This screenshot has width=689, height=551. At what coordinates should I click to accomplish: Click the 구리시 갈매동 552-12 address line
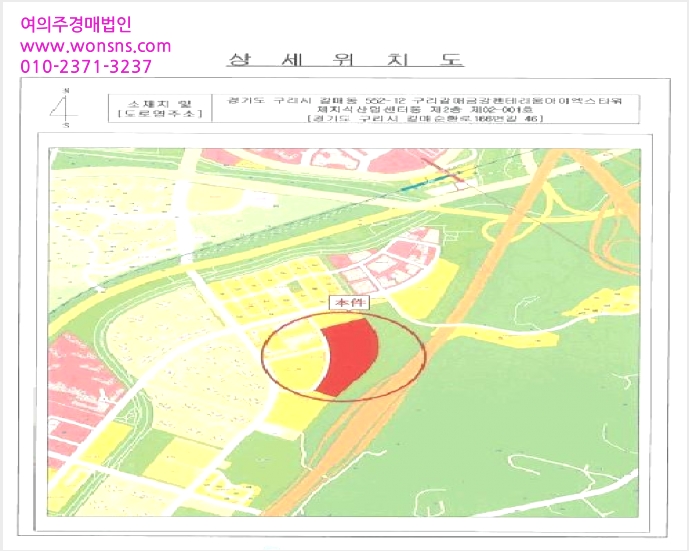[x=425, y=100]
